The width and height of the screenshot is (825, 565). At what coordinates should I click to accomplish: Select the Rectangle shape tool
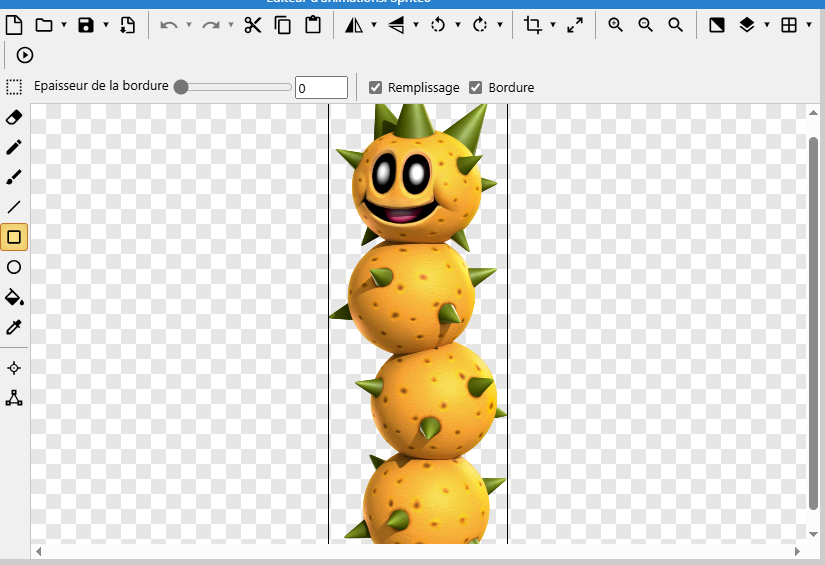(x=14, y=237)
